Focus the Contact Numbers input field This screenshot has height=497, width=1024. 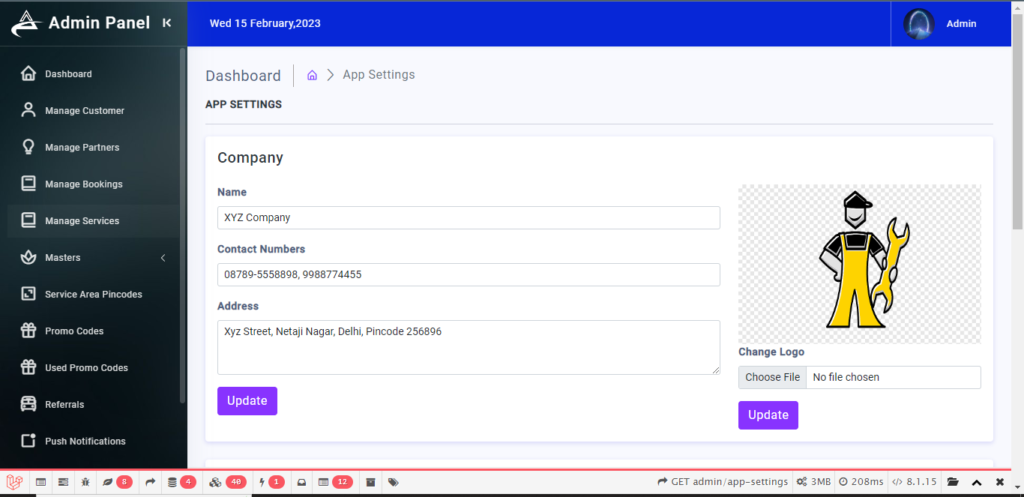tap(468, 275)
